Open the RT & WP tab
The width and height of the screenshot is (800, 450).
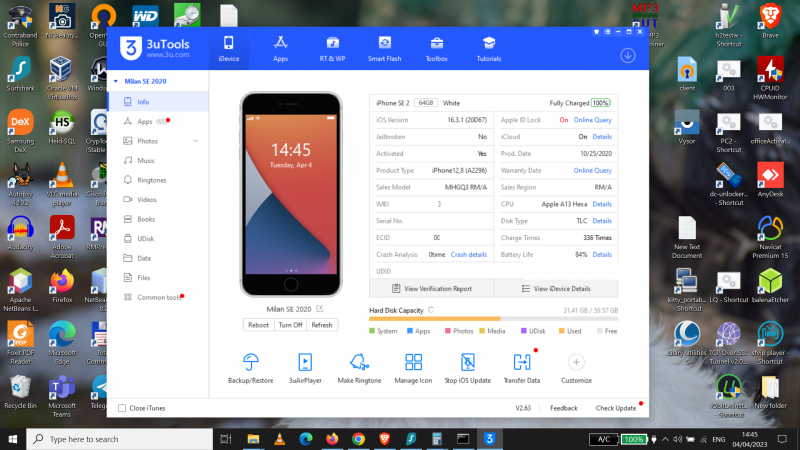(x=332, y=49)
